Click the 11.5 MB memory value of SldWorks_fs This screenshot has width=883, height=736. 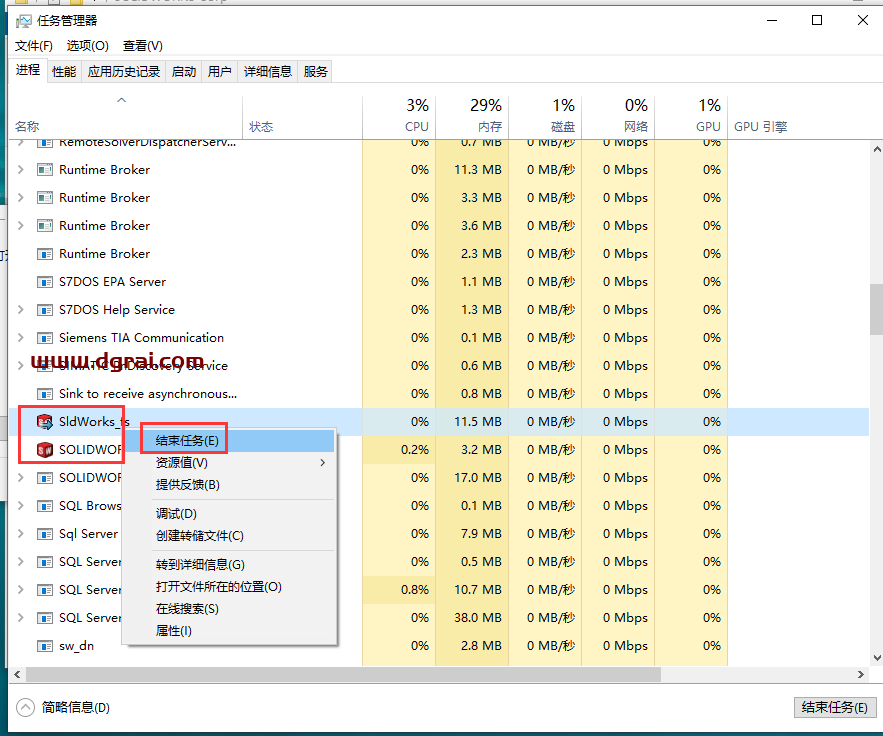tap(478, 422)
